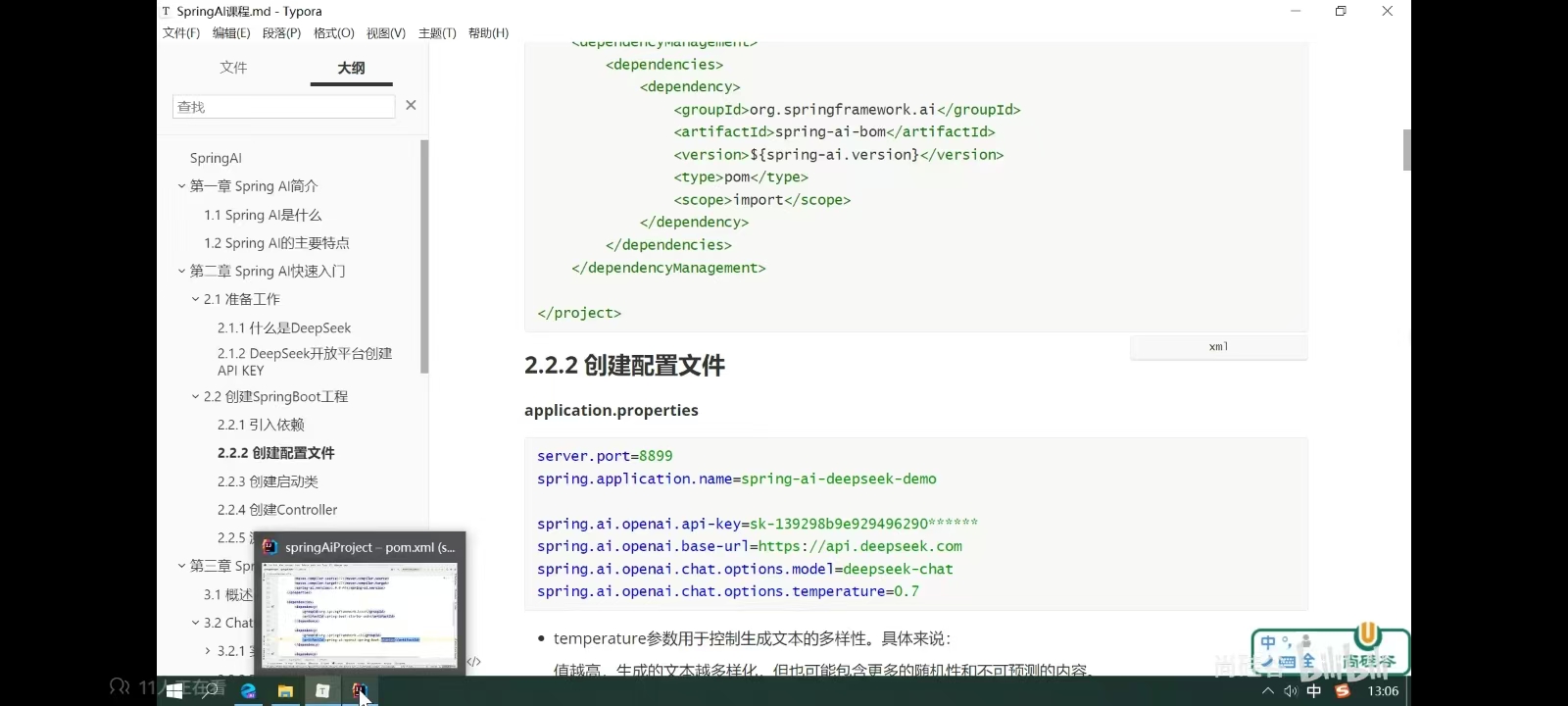
Task: Open the 主题(T) menu
Action: pyautogui.click(x=437, y=33)
